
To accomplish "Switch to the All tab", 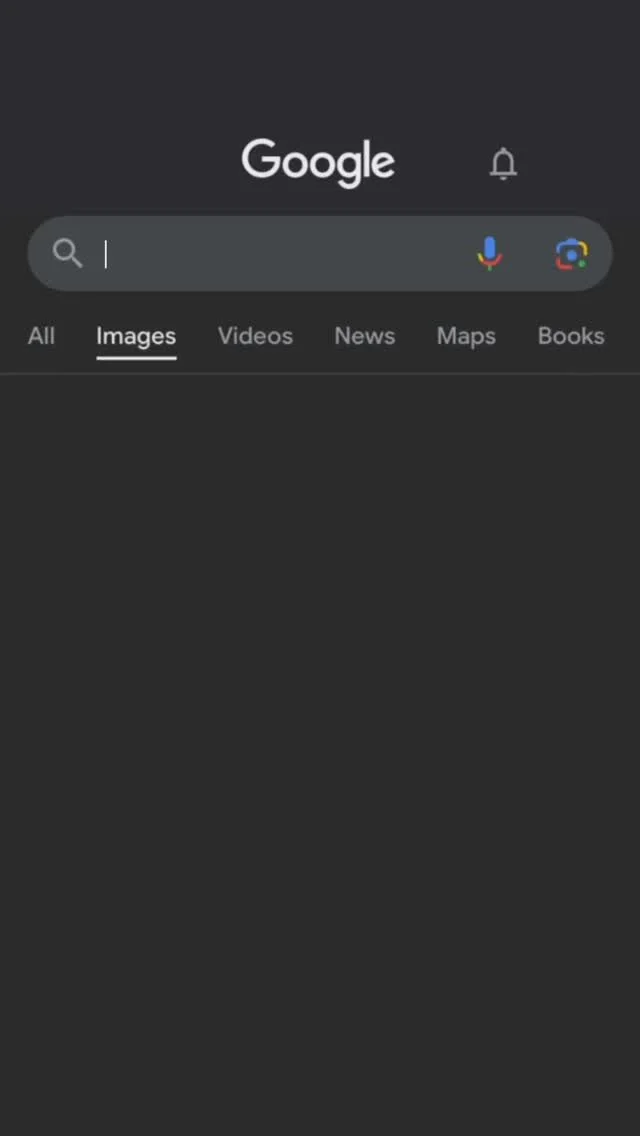I will coord(41,336).
